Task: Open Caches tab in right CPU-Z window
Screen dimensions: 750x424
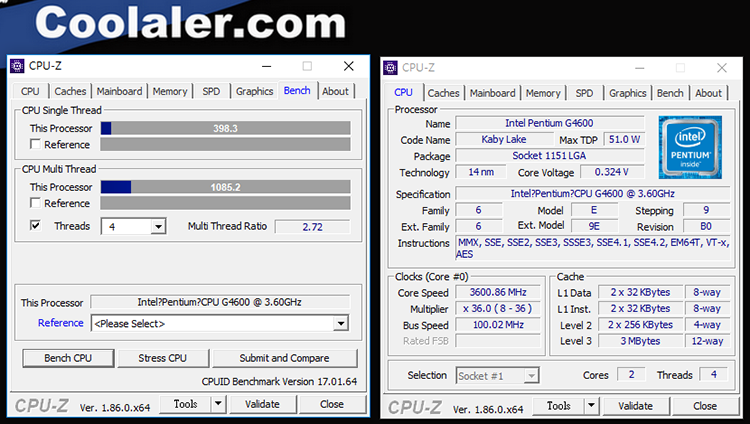Action: point(443,93)
